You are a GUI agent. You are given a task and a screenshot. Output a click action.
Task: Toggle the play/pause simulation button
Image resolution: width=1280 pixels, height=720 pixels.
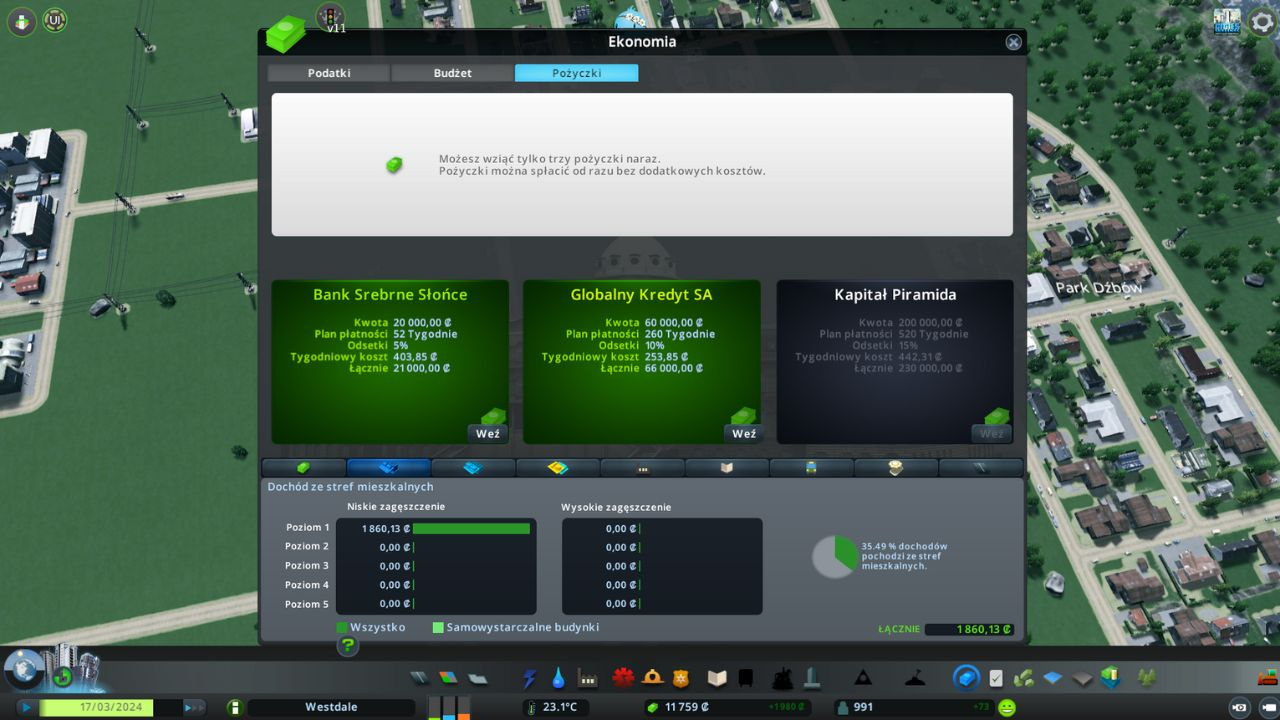click(26, 707)
